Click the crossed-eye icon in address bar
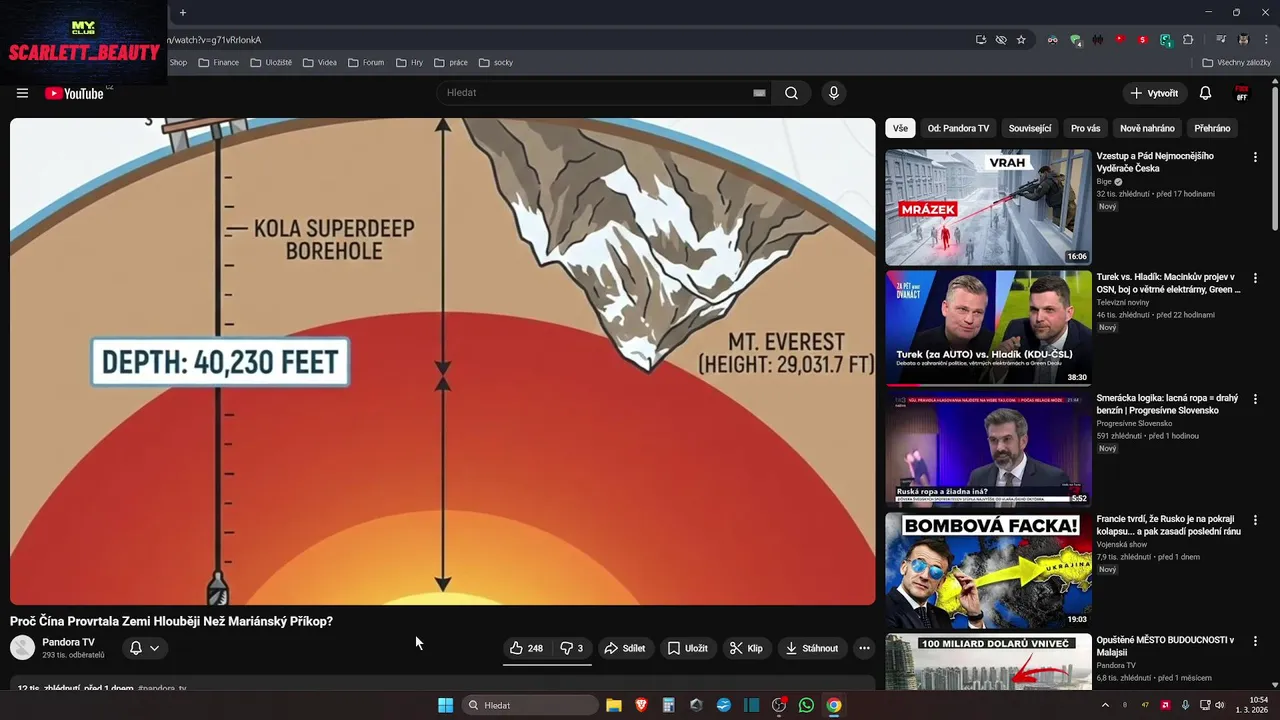The width and height of the screenshot is (1280, 720). (1001, 40)
